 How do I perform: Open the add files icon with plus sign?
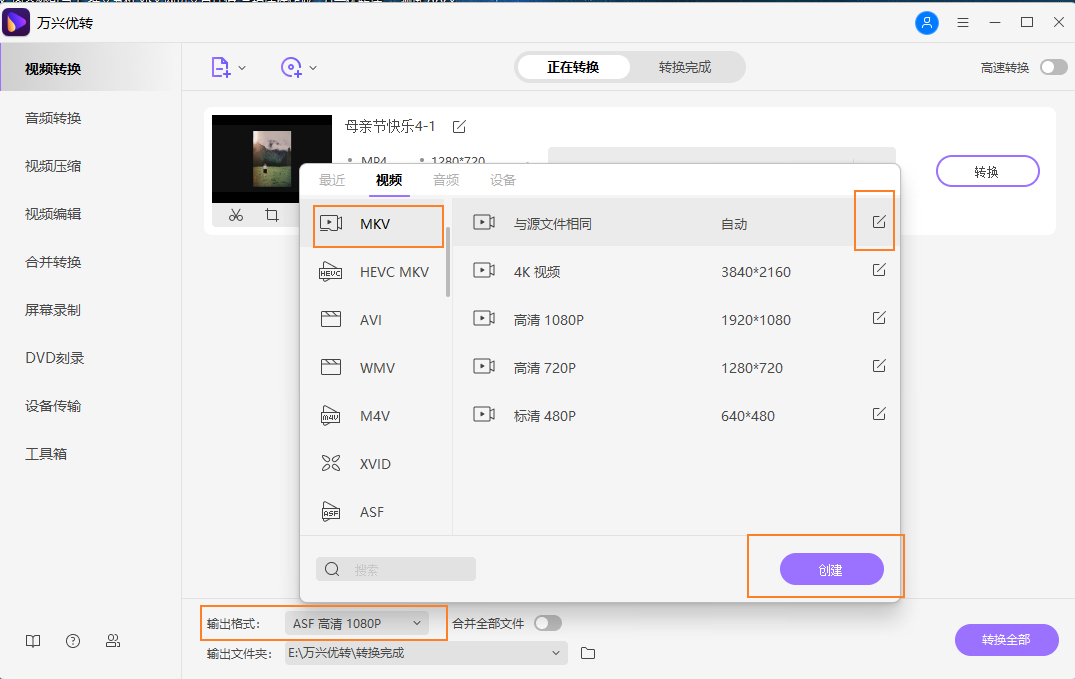click(x=222, y=67)
